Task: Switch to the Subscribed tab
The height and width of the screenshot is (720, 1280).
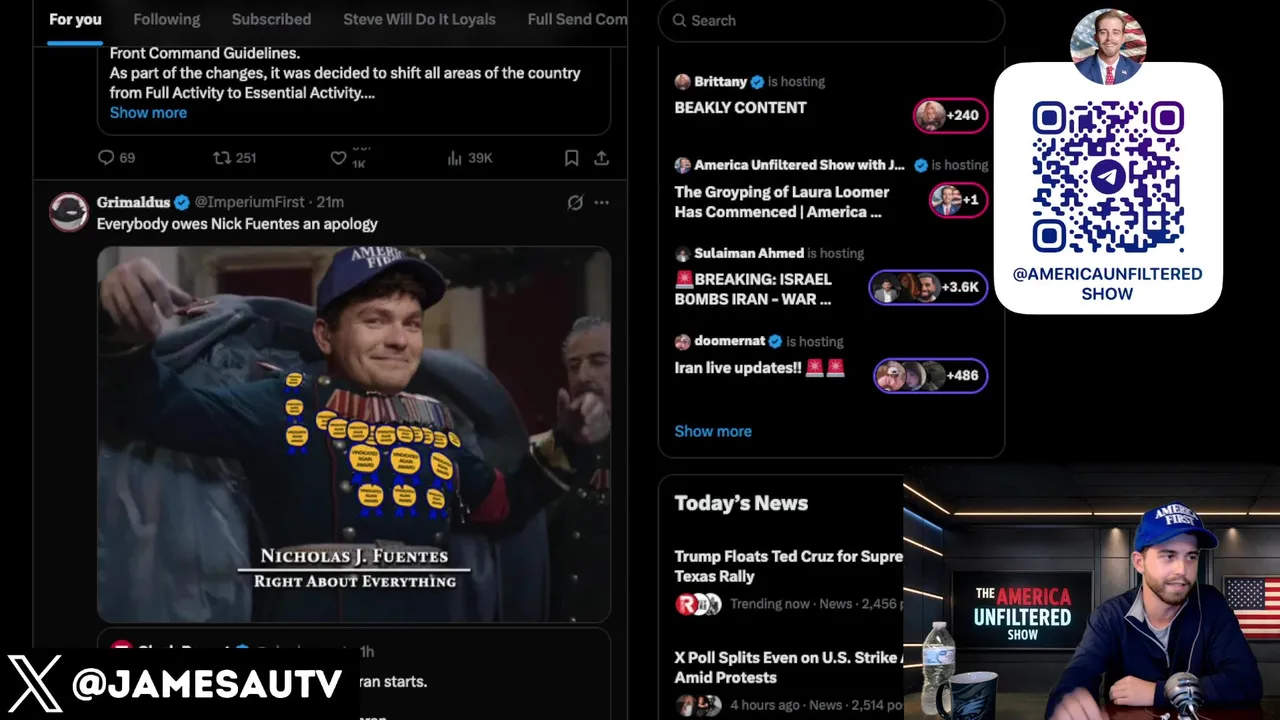Action: 271,19
